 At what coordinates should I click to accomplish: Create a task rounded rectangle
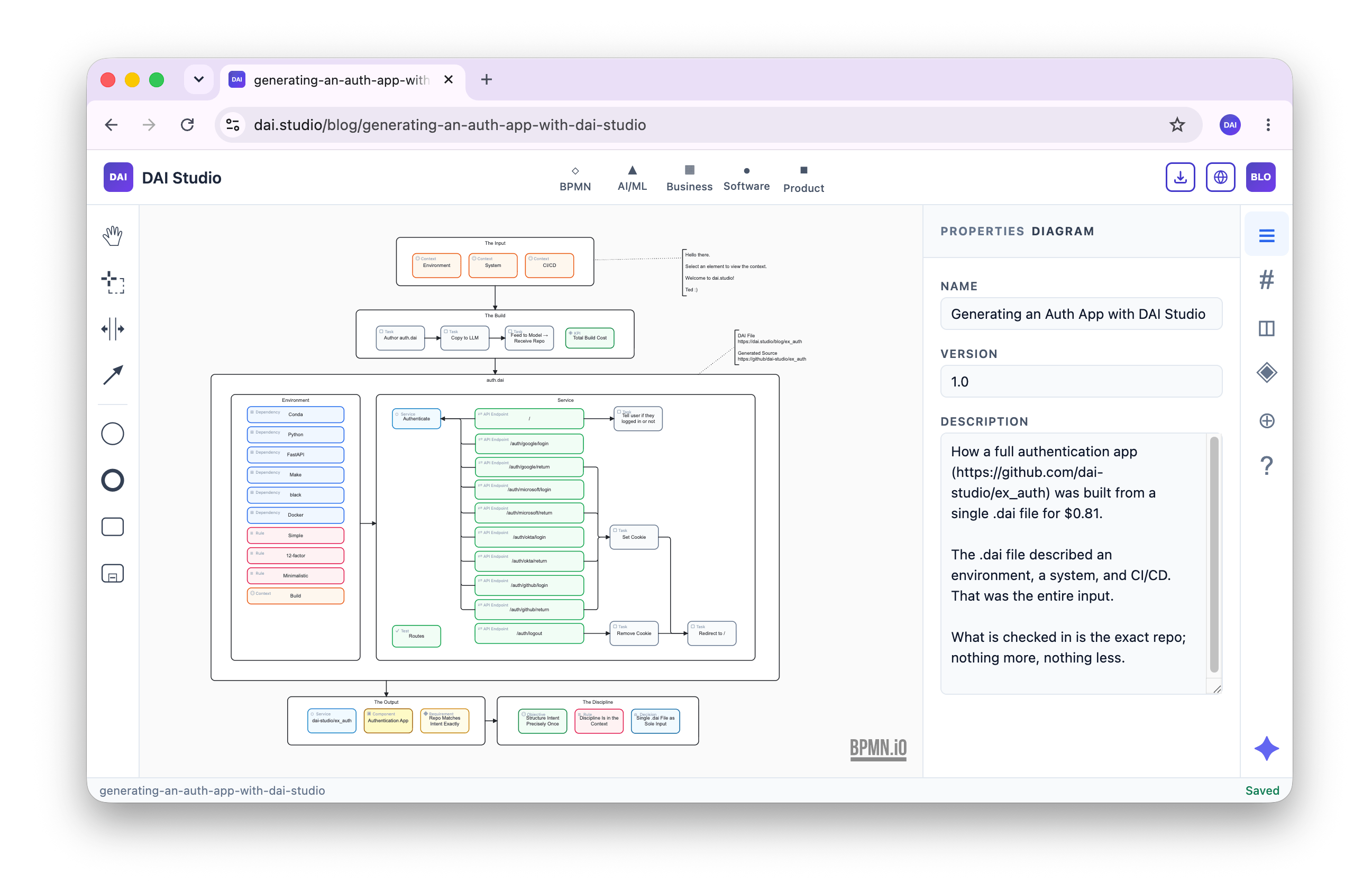click(113, 527)
